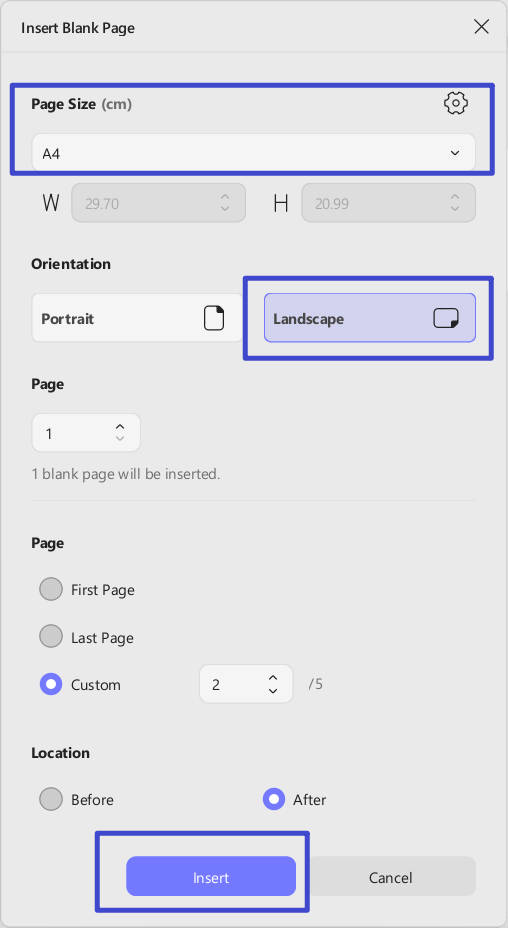Click the '1 blank page will be inserted.' text
Image resolution: width=508 pixels, height=928 pixels.
126,474
